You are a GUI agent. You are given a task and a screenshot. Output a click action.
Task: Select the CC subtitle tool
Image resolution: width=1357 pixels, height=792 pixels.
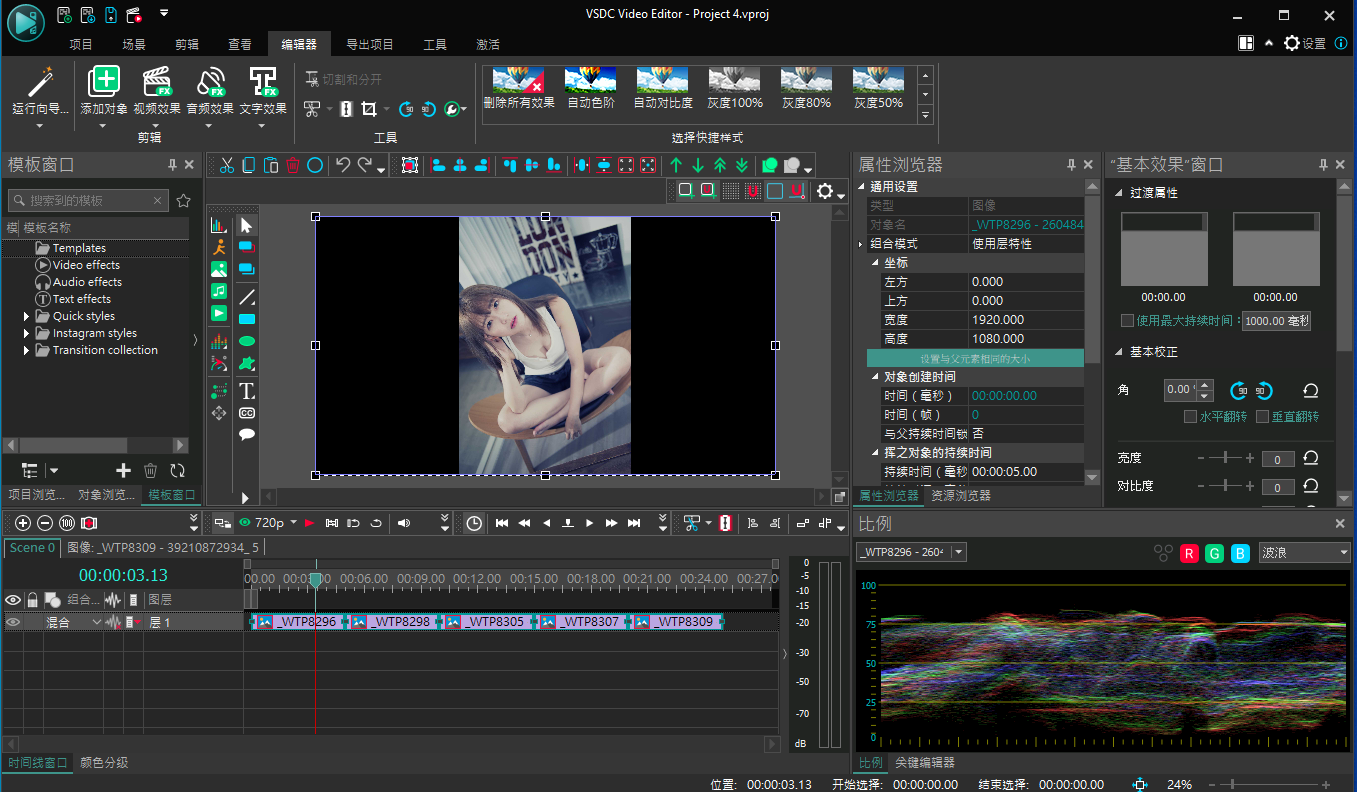pyautogui.click(x=247, y=413)
